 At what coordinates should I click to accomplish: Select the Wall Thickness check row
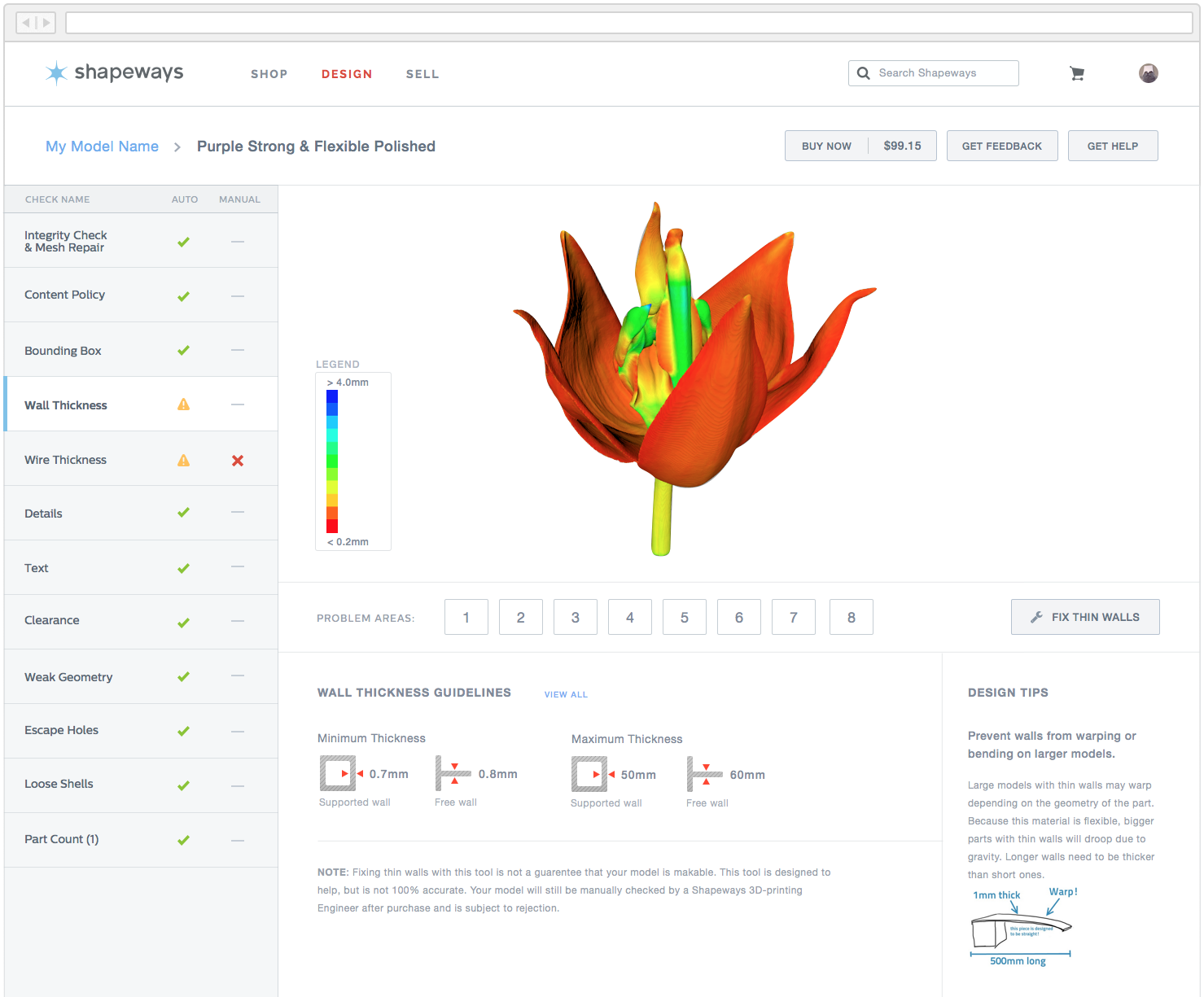click(141, 404)
